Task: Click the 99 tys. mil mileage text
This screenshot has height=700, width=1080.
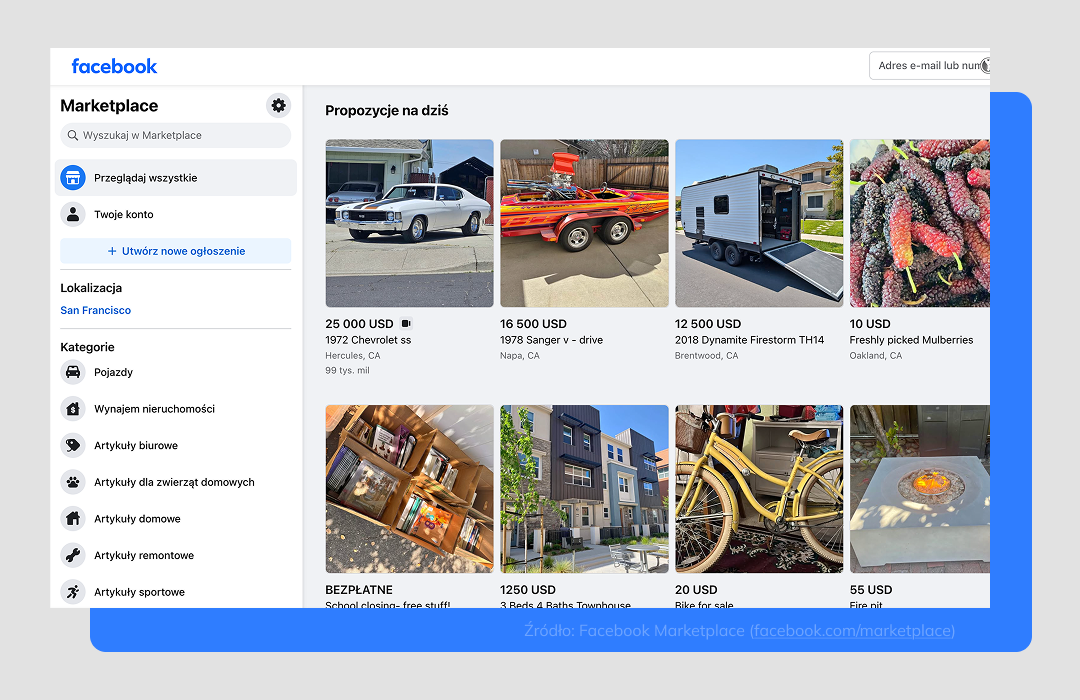Action: pyautogui.click(x=347, y=370)
